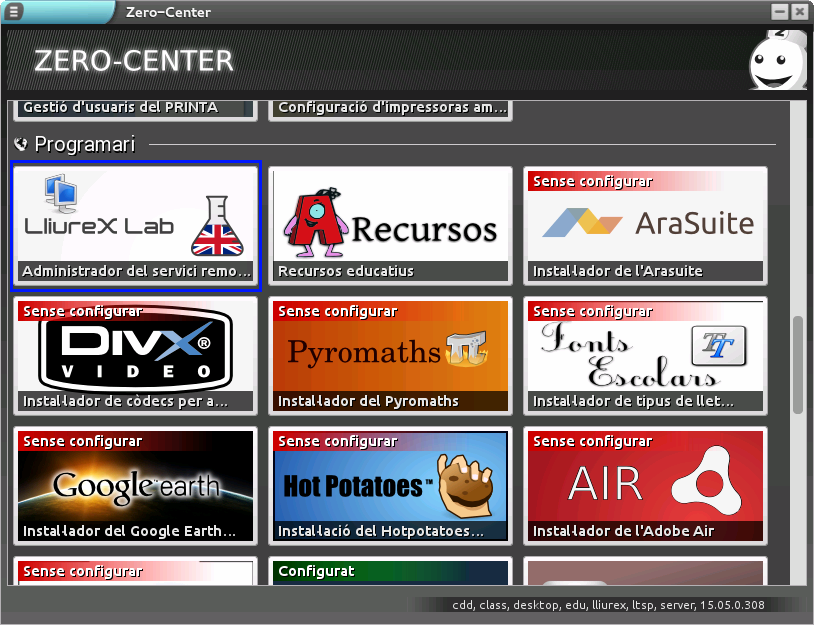This screenshot has width=814, height=625.
Task: Open the LliureX Lab remote service administrator
Action: (135, 226)
